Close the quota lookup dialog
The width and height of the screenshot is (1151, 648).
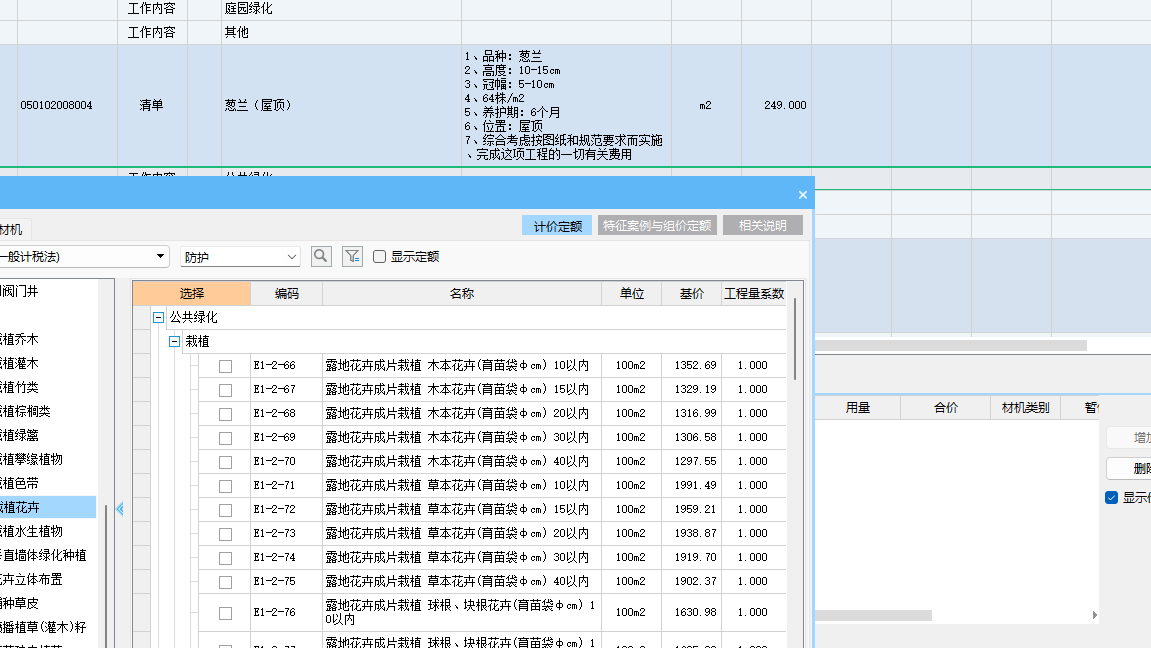802,194
